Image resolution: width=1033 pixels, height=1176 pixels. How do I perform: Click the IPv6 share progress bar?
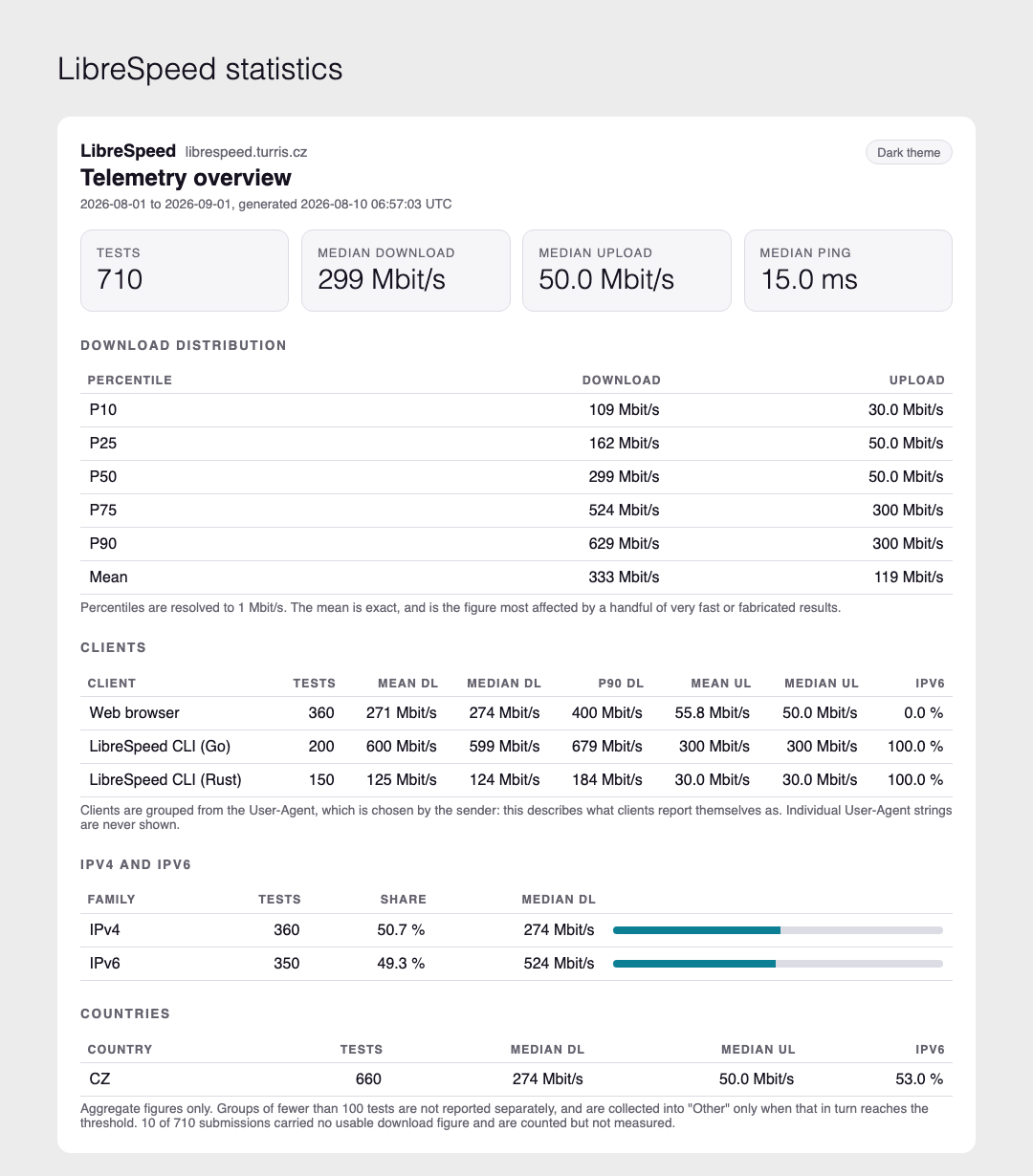point(778,964)
